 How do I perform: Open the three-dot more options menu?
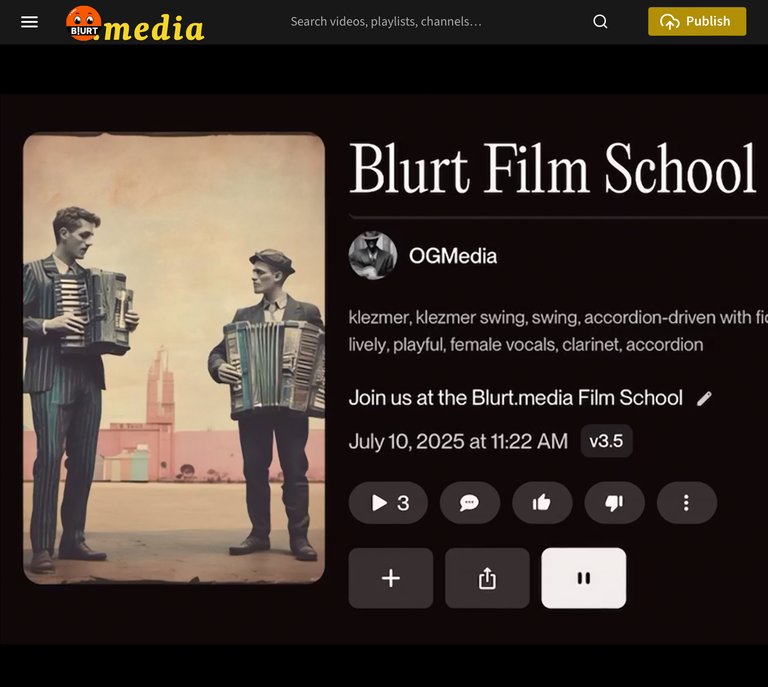click(687, 503)
